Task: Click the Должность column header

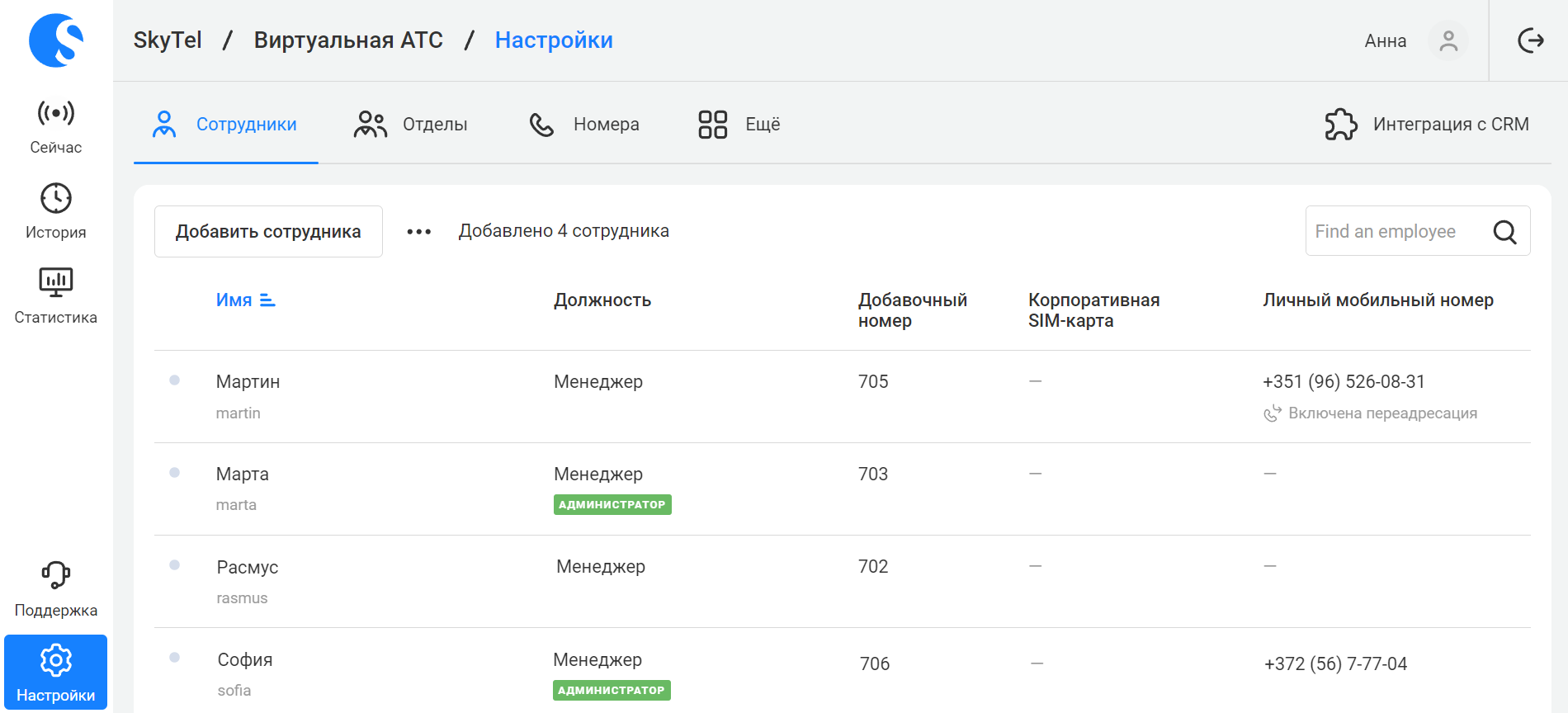Action: pos(602,300)
